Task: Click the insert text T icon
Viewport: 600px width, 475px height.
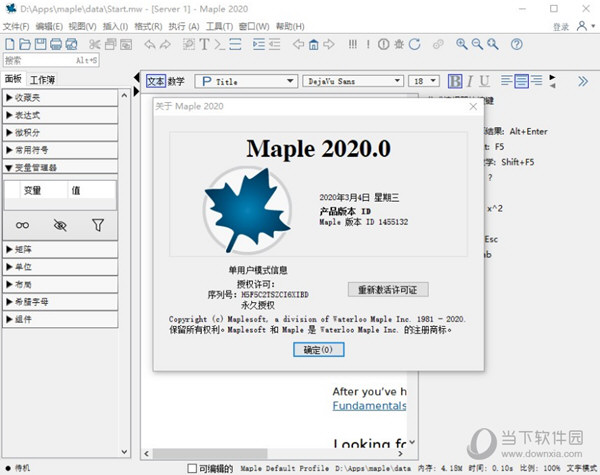Action: coord(205,44)
